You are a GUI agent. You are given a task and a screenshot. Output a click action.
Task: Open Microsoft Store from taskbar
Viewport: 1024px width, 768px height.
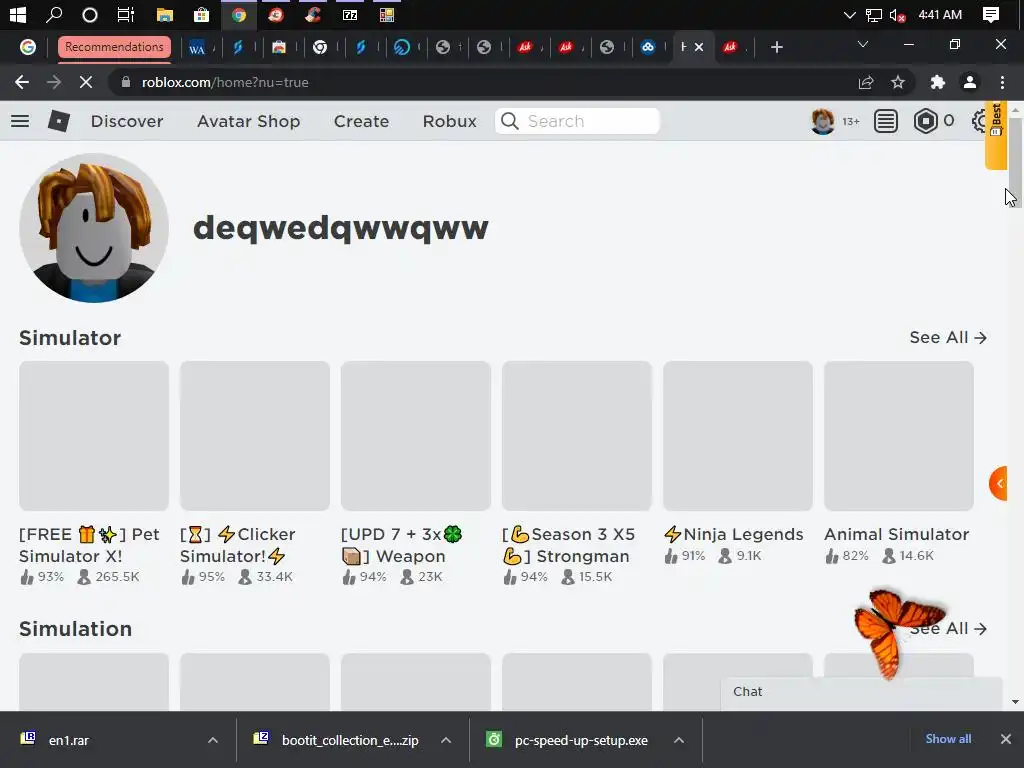pyautogui.click(x=201, y=14)
